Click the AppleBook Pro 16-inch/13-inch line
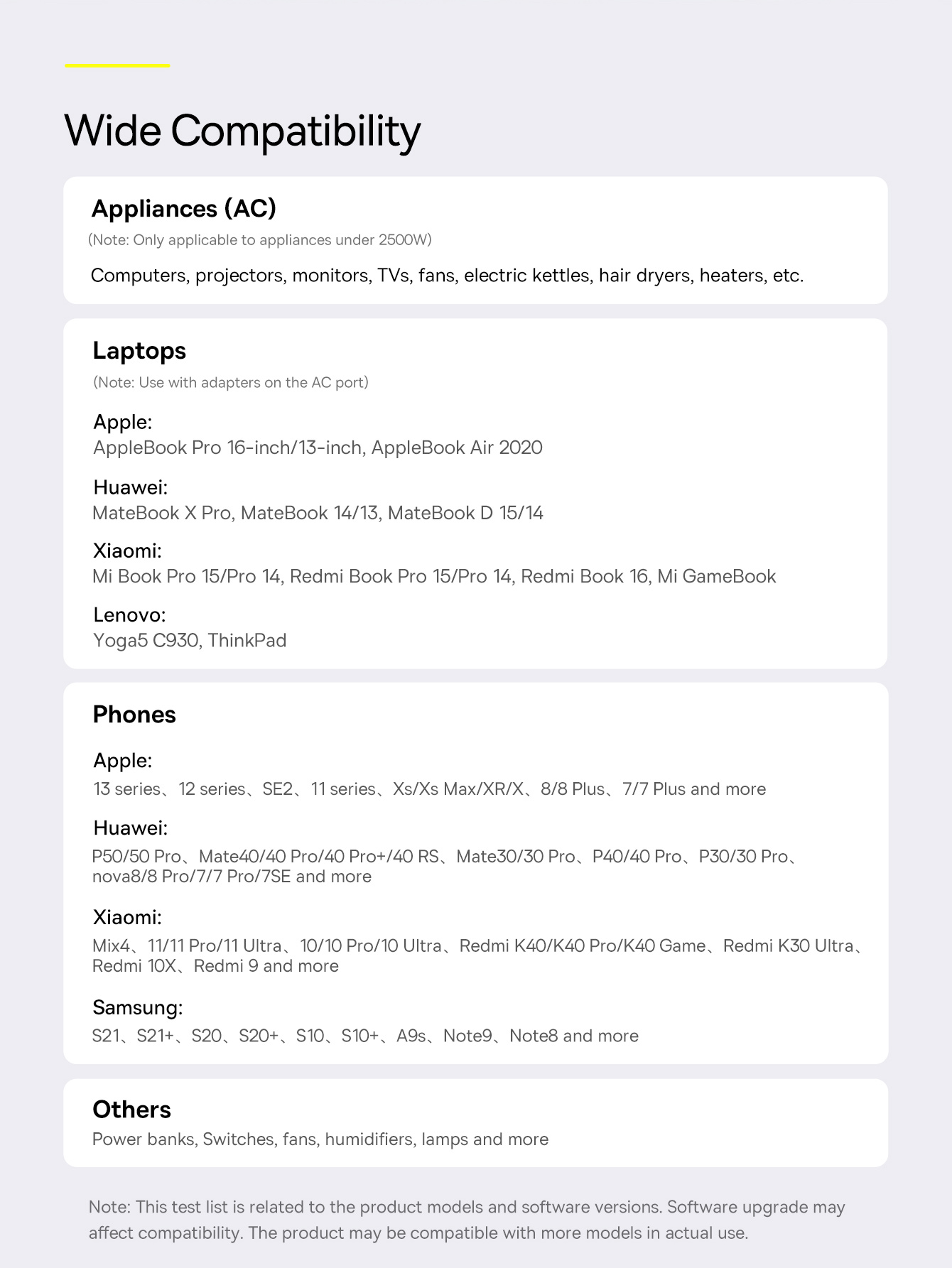The height and width of the screenshot is (1268, 952). (x=318, y=448)
